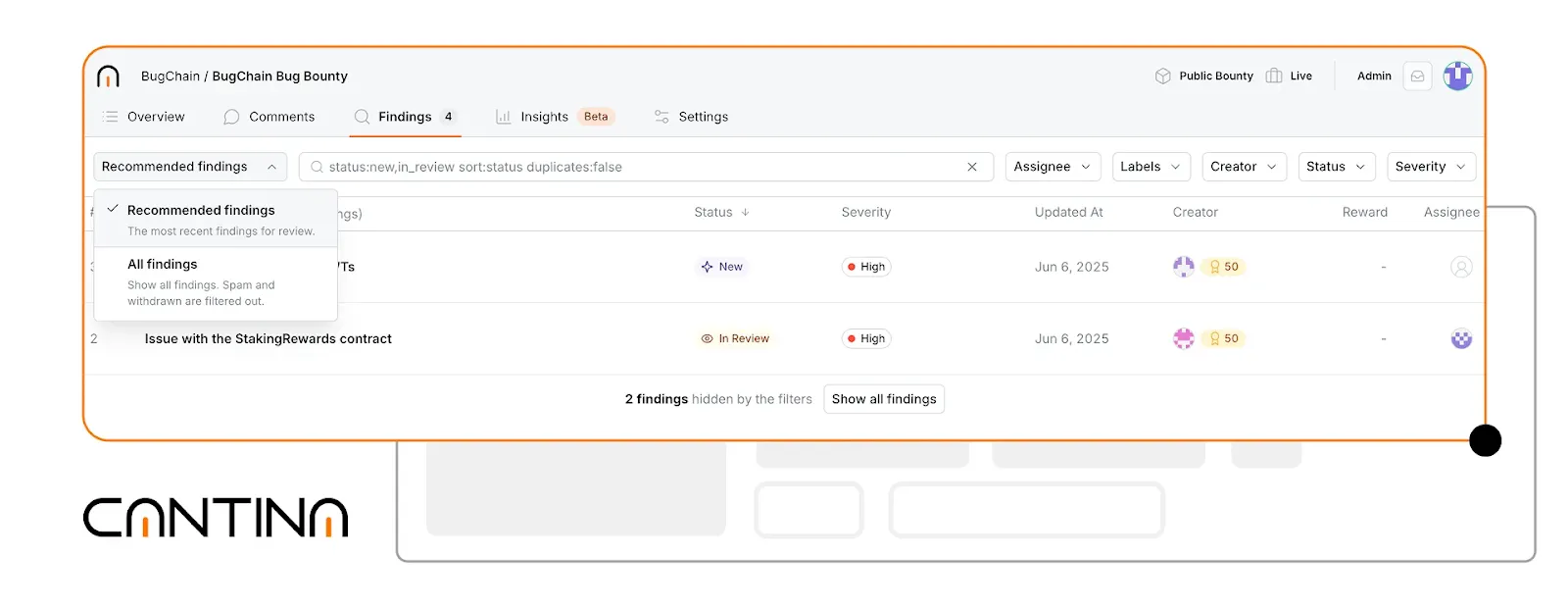
Task: Click the Status column sort arrow
Action: coord(745,212)
